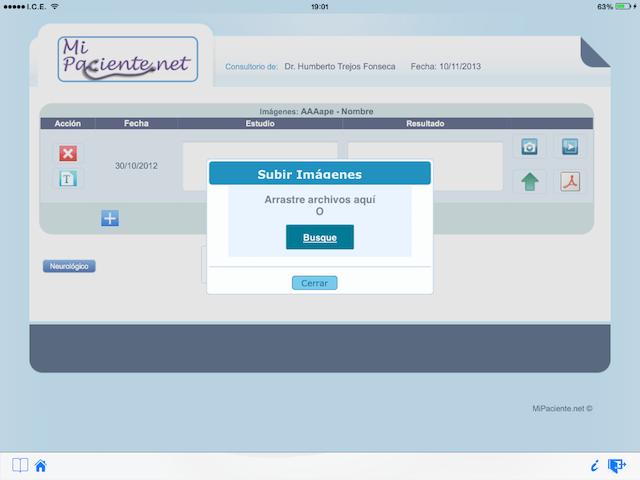Click the Estudio text field
Screen dimensions: 640x480
pyautogui.click(x=194, y=166)
